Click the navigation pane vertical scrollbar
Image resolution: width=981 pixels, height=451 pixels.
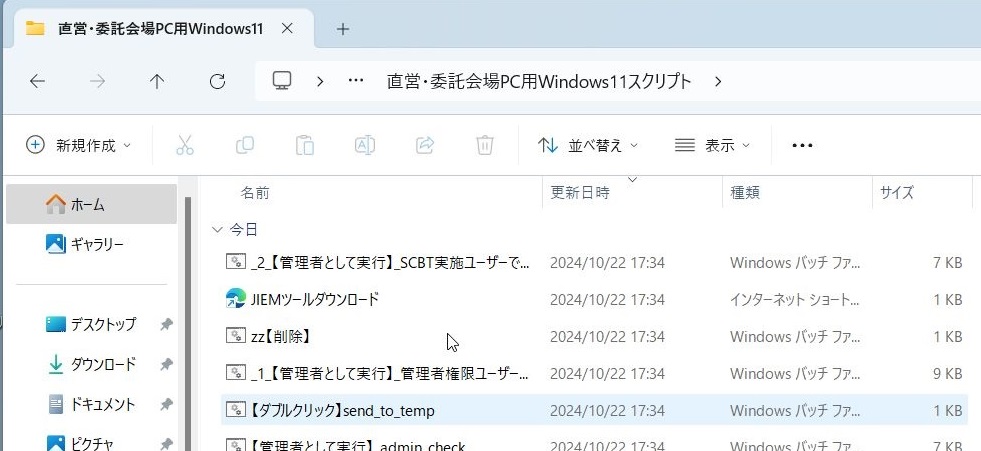click(x=186, y=324)
